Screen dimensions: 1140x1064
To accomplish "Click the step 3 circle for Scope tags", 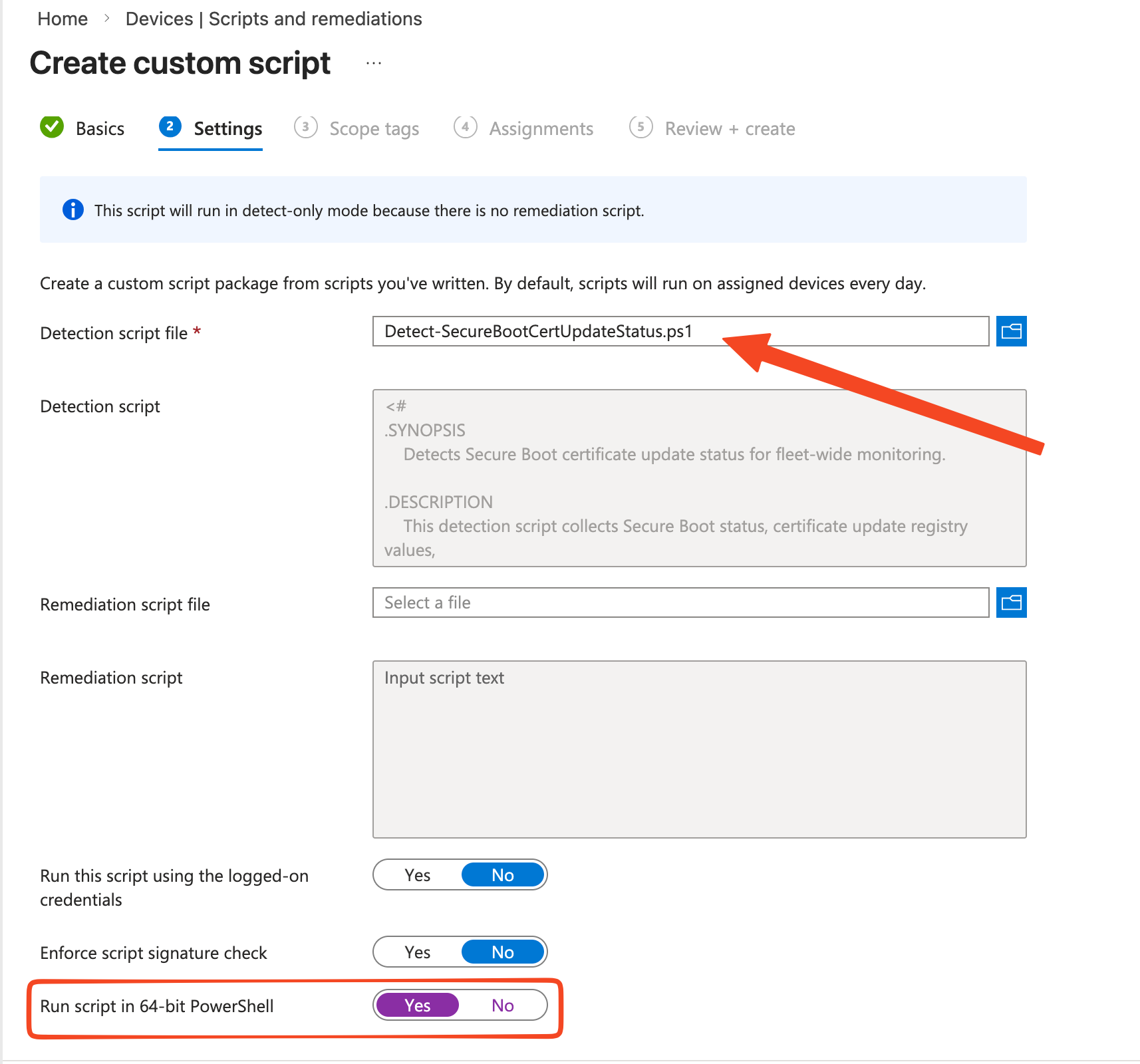I will coord(306,127).
